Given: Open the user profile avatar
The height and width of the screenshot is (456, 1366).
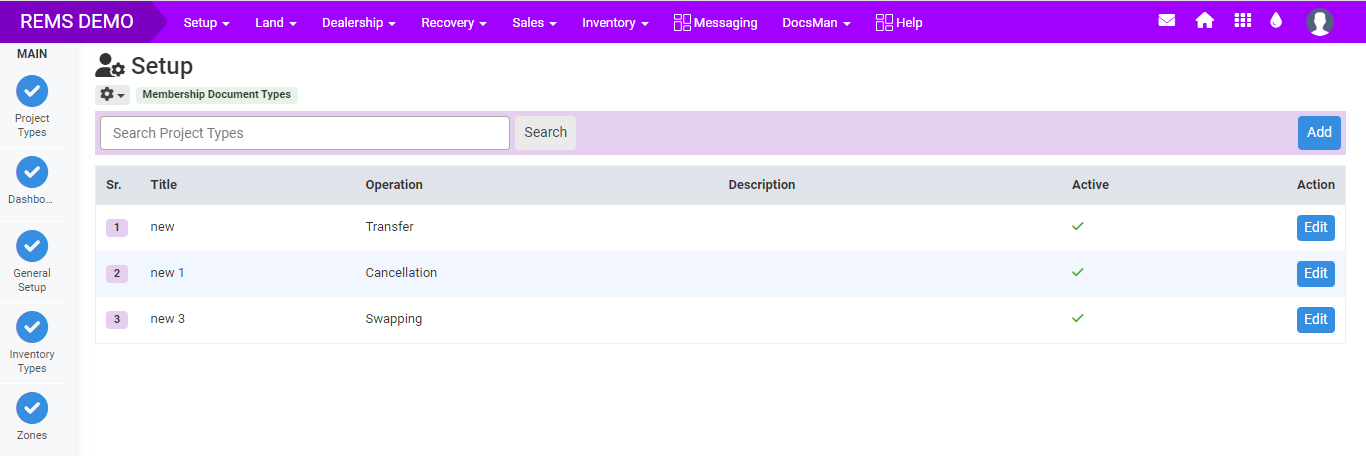Looking at the screenshot, I should [1319, 22].
